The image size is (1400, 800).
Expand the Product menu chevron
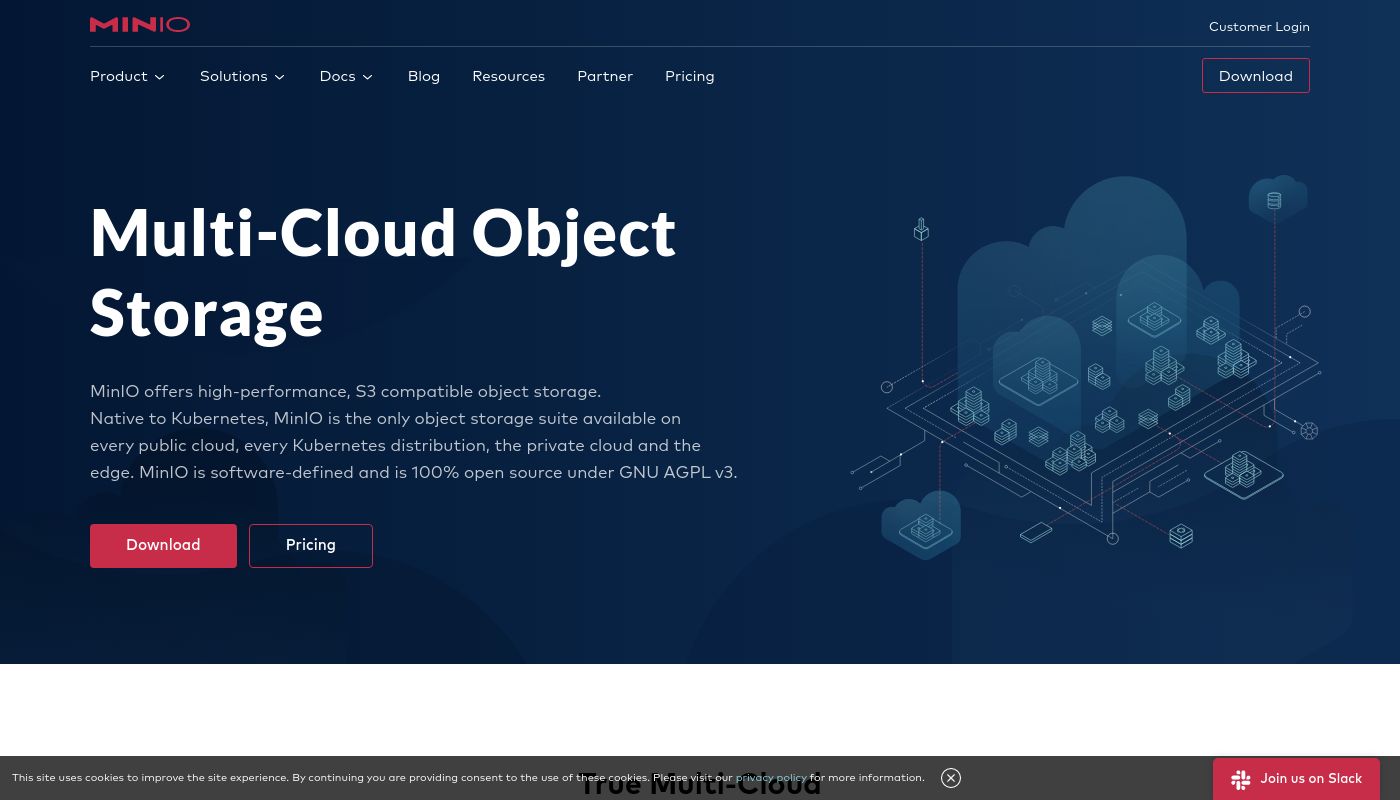(x=160, y=77)
